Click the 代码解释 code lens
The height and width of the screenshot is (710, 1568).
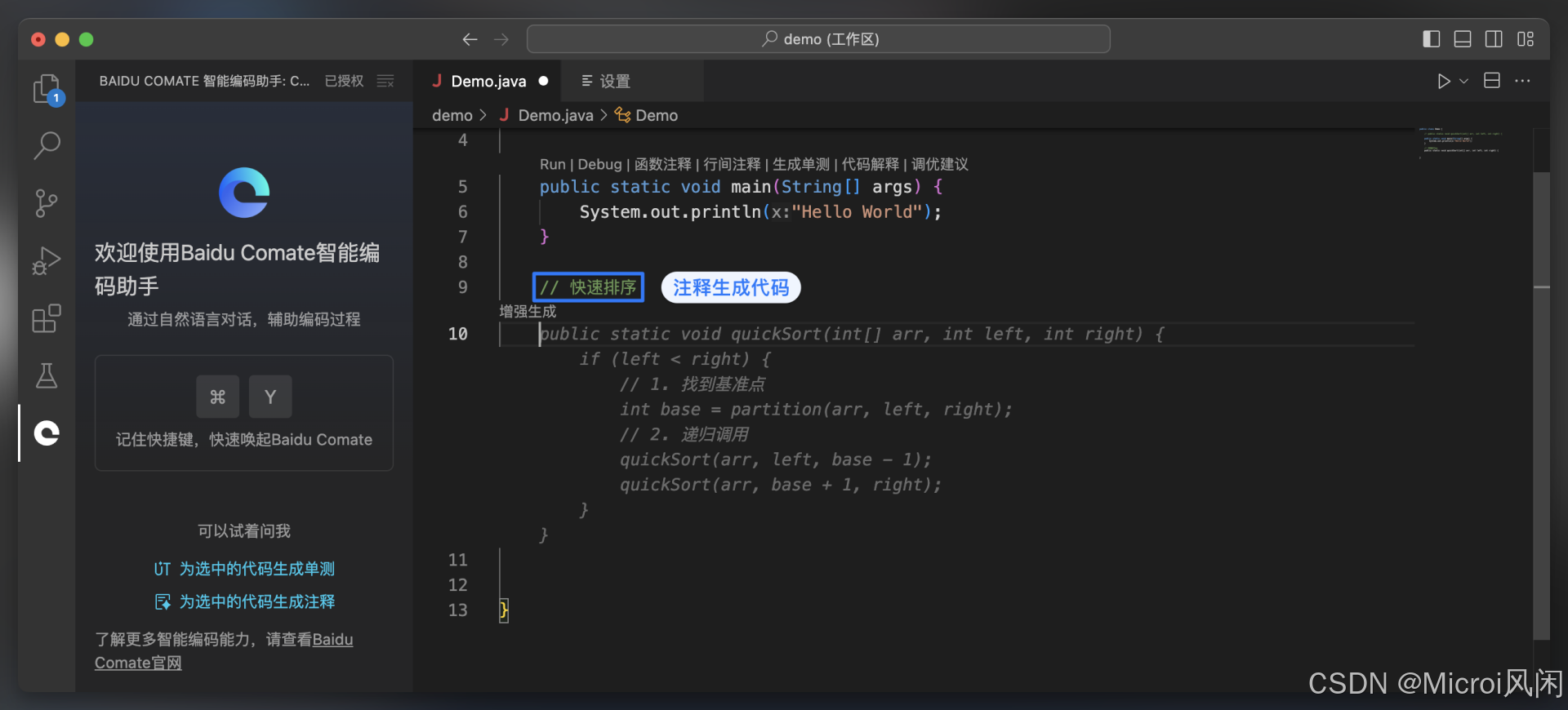tap(871, 164)
